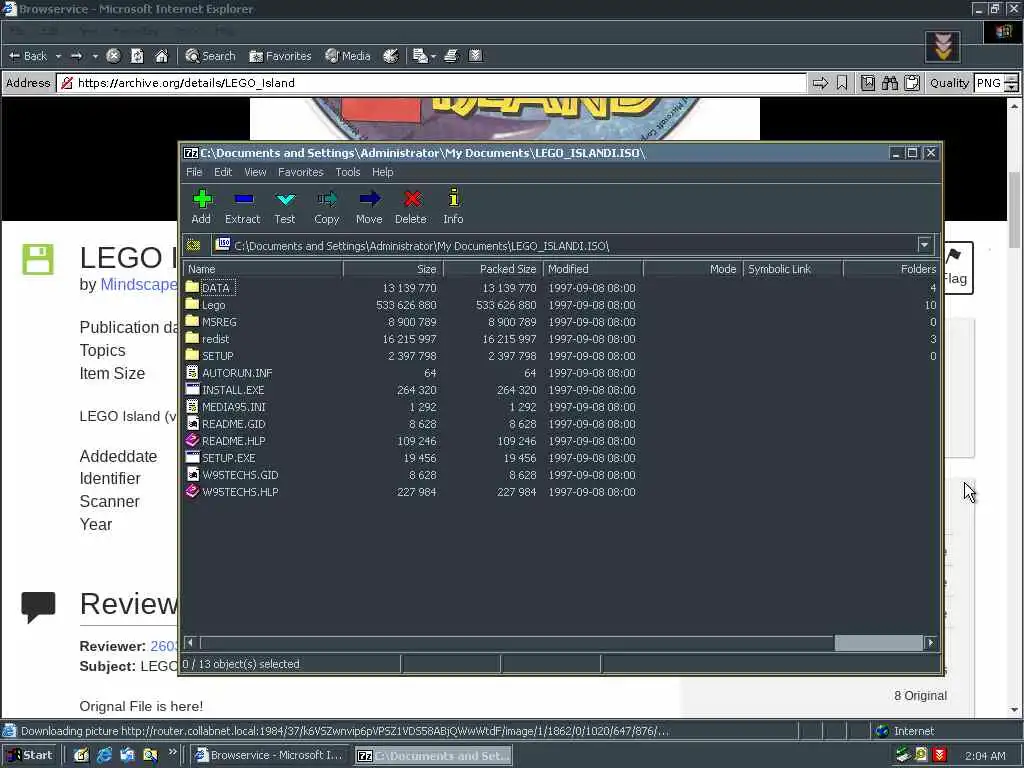Expand the 7-Zip path dropdown

[924, 245]
